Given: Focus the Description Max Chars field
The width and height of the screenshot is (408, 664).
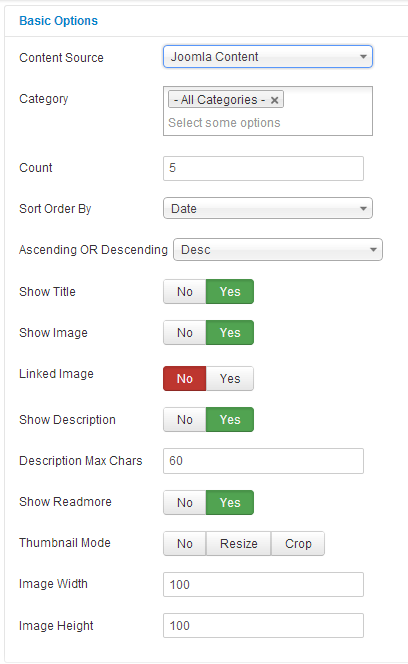Looking at the screenshot, I should coord(263,461).
